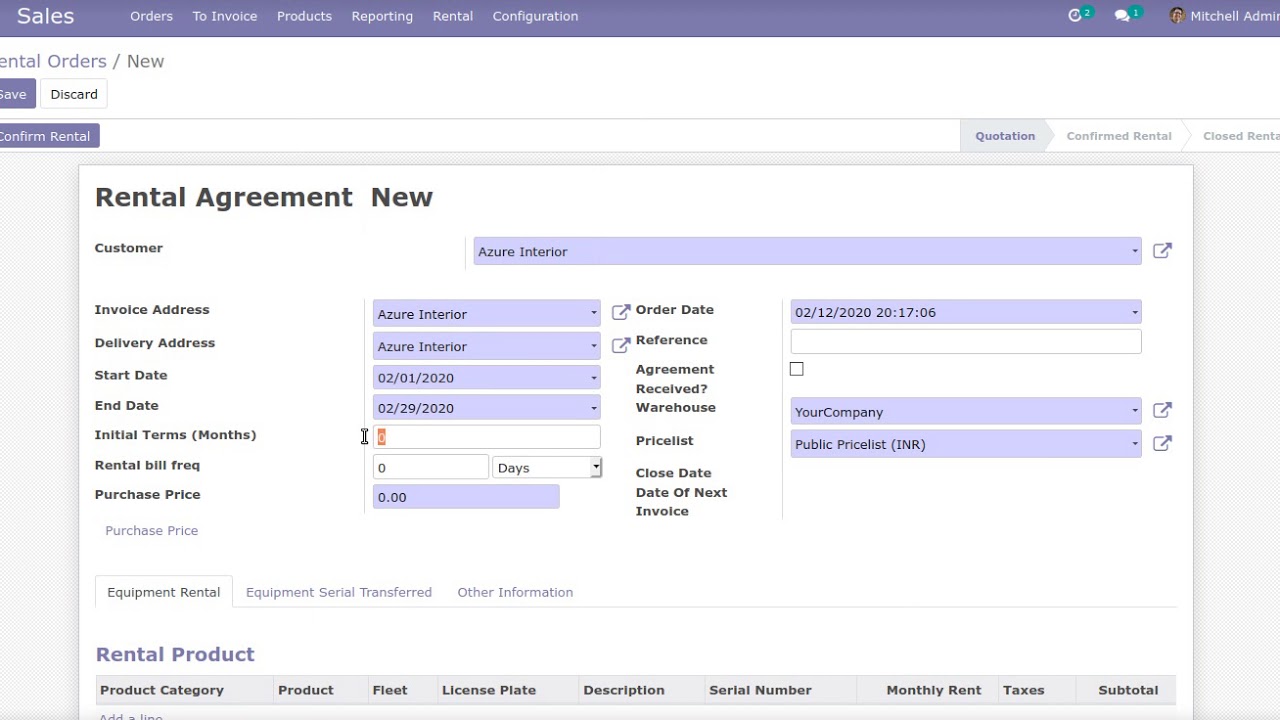Click the Purchase Price label below form

pyautogui.click(x=152, y=531)
